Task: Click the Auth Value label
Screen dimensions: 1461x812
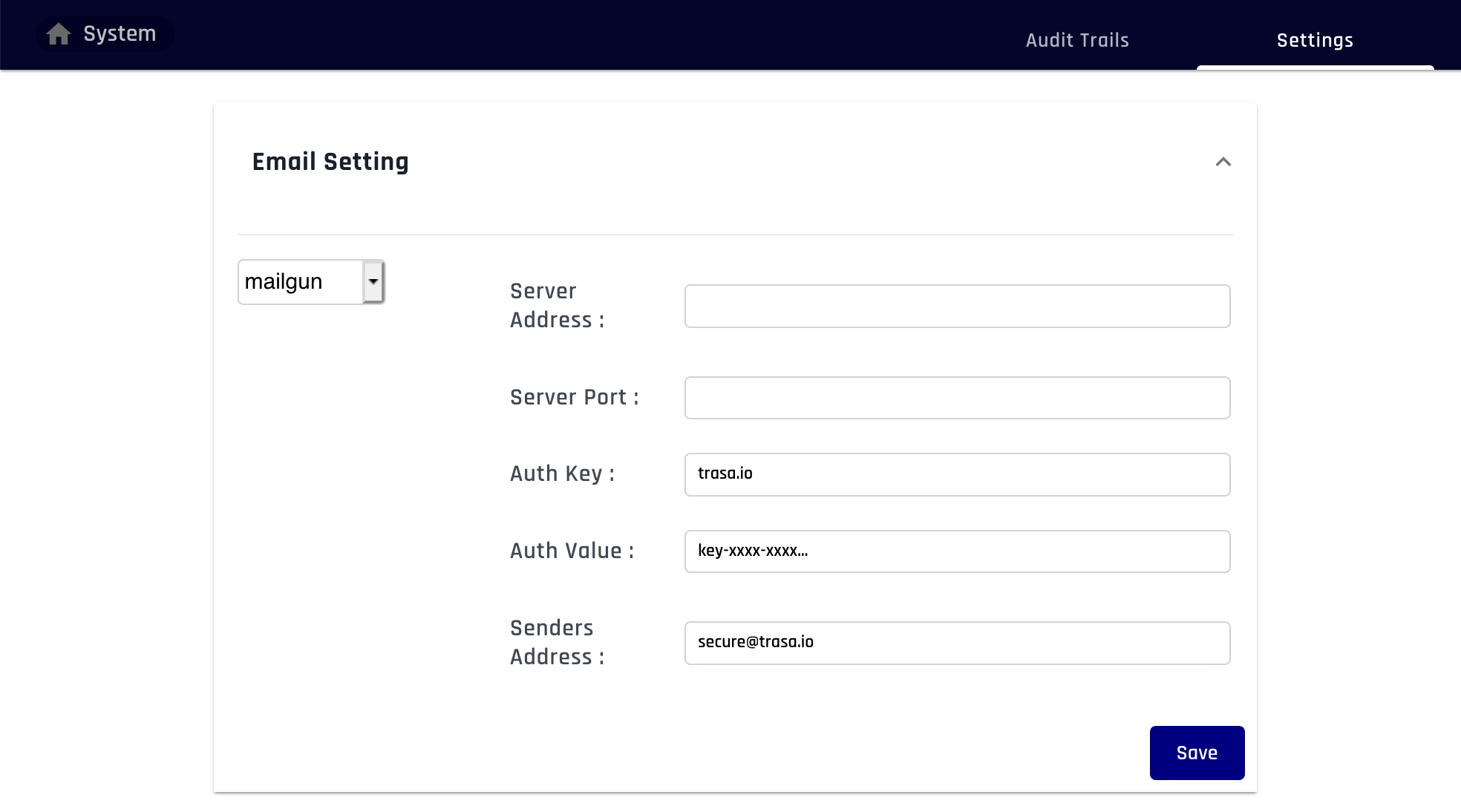Action: click(571, 551)
